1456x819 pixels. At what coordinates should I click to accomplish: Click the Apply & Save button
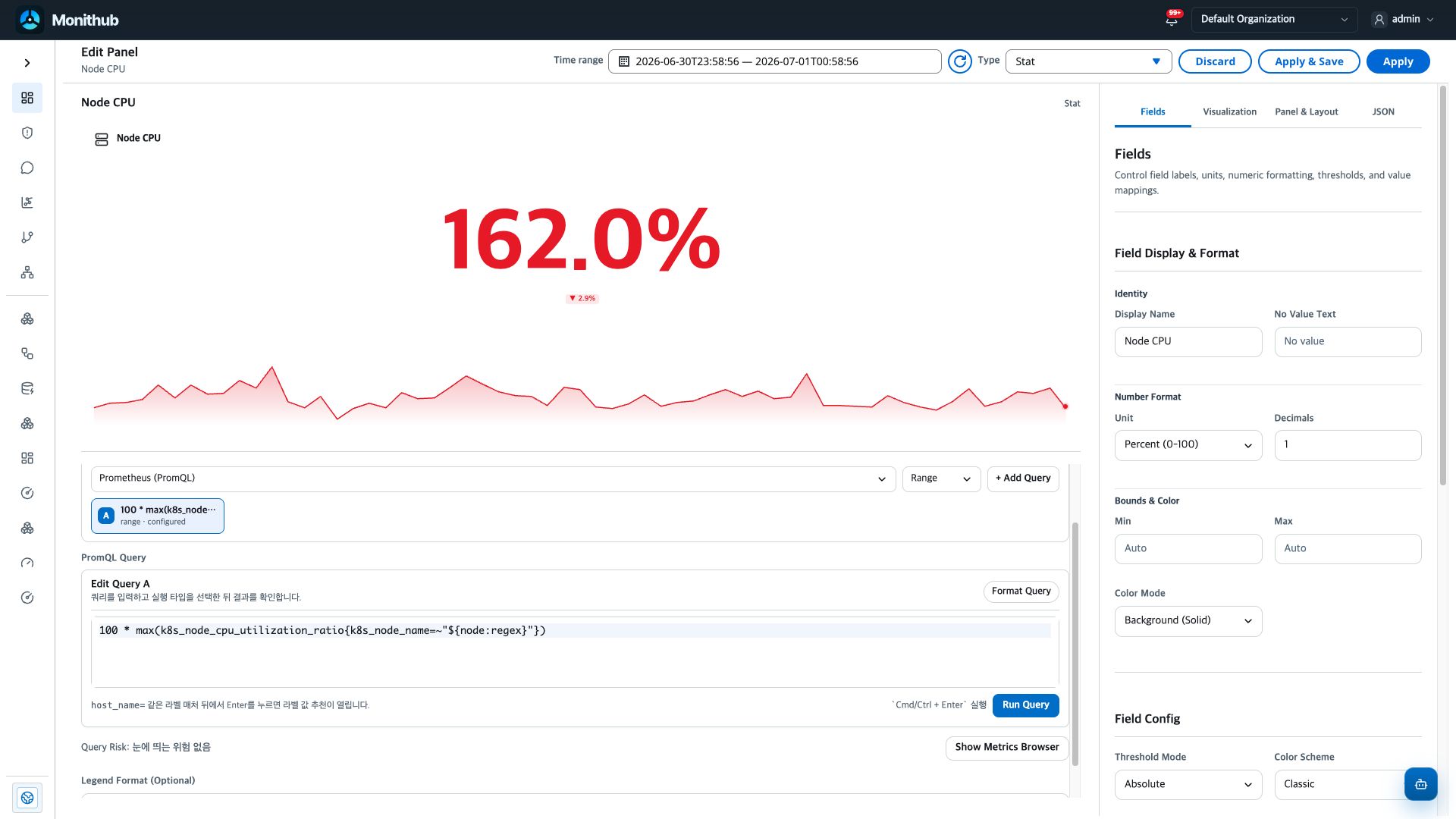1309,61
